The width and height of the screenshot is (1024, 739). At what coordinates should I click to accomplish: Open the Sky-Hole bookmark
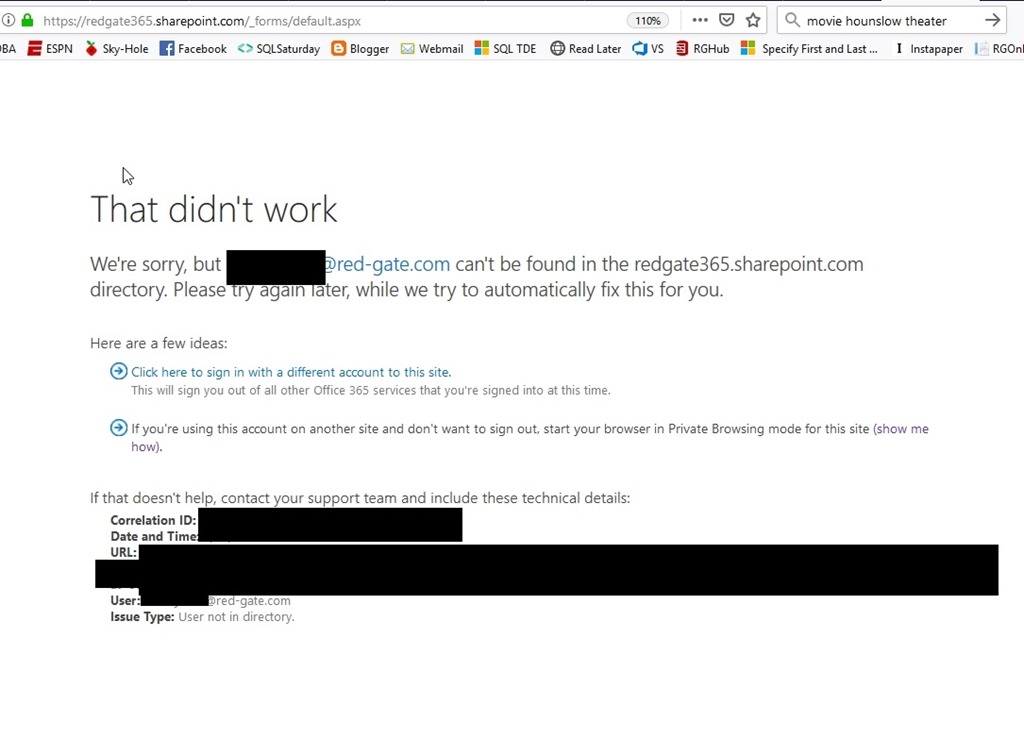pos(116,48)
